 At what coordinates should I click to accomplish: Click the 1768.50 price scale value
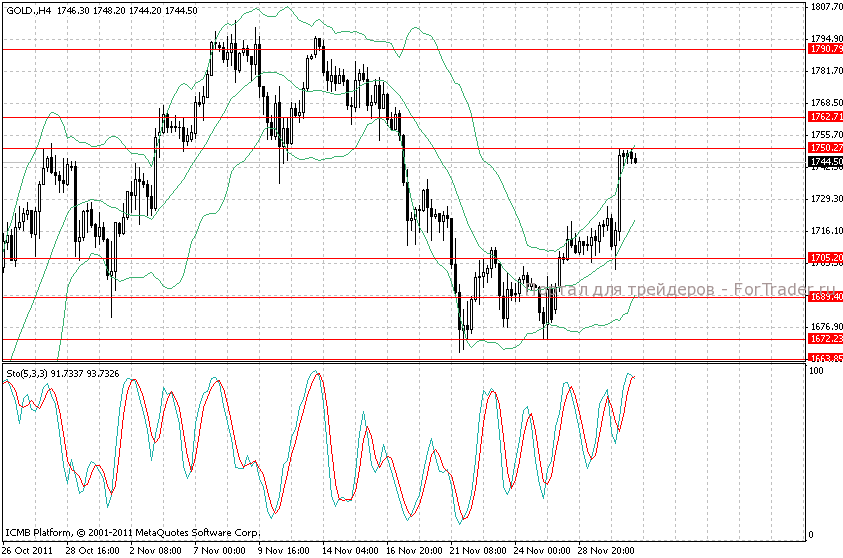(826, 103)
